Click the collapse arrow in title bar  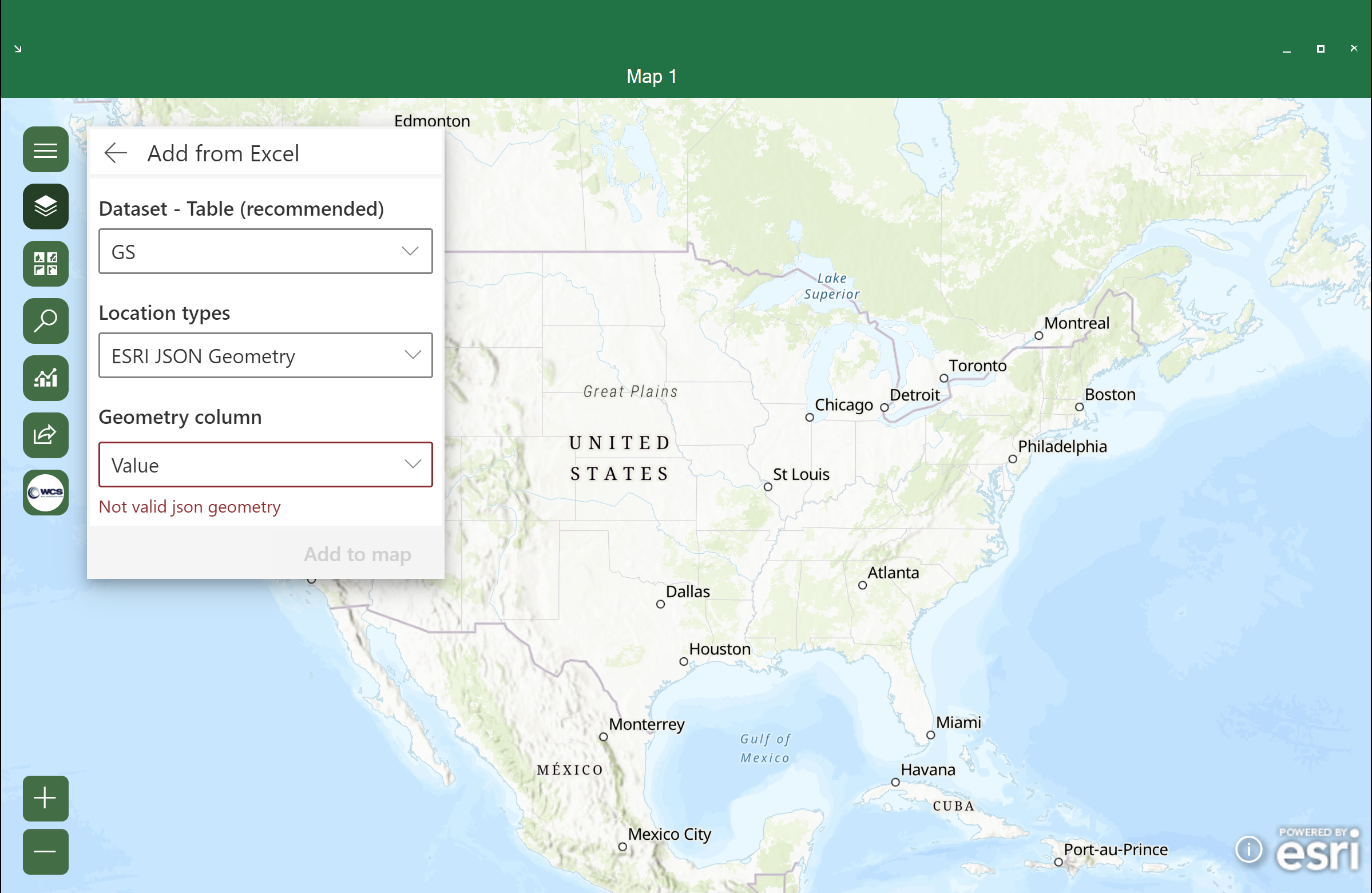pyautogui.click(x=18, y=49)
